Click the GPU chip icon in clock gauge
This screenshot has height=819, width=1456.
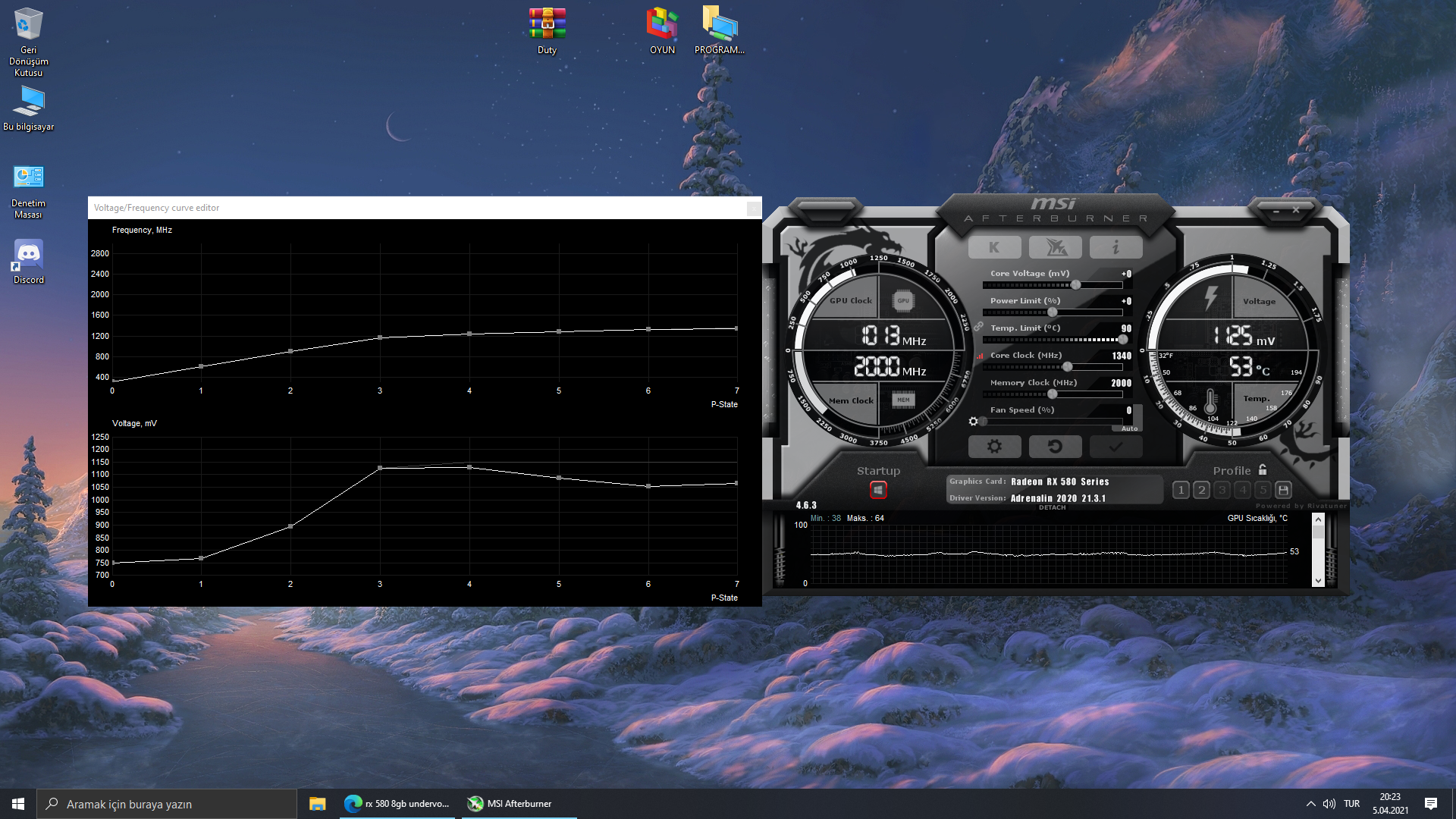click(903, 301)
